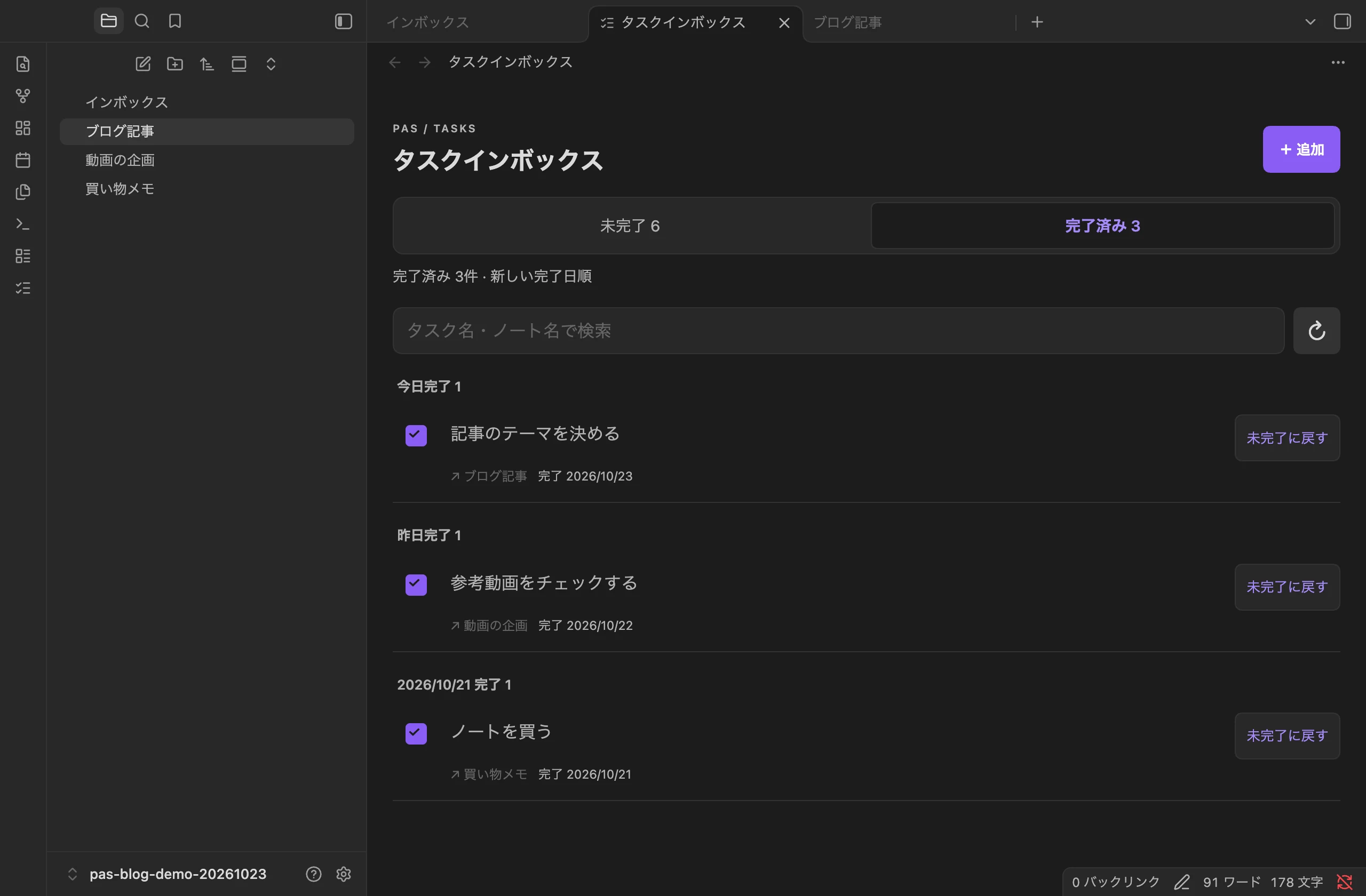Change sort order icon

click(x=207, y=63)
